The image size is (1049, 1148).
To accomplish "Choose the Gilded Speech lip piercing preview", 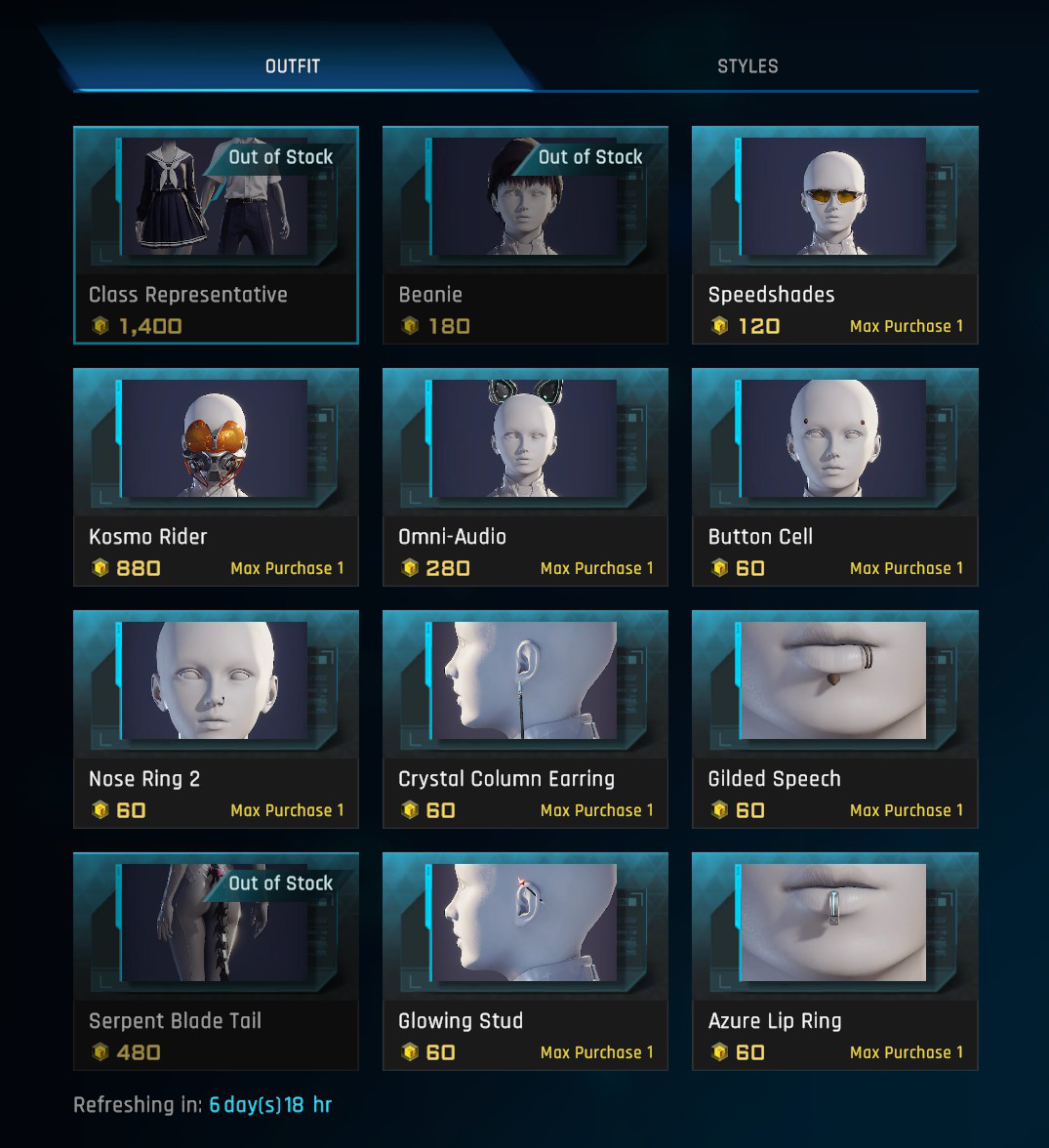I will coord(833,680).
